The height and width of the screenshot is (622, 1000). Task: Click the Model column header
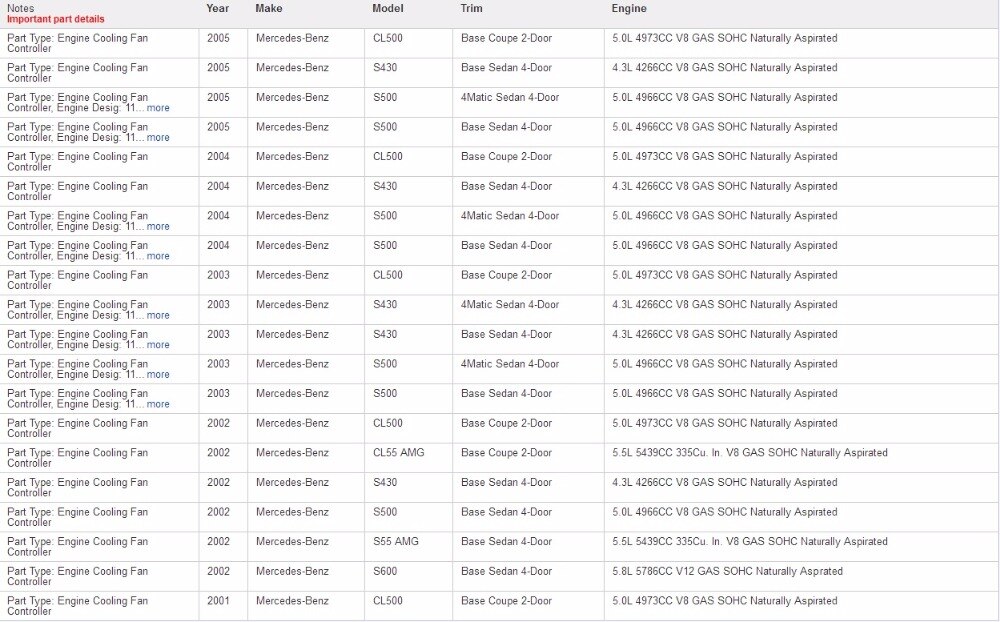pos(388,8)
